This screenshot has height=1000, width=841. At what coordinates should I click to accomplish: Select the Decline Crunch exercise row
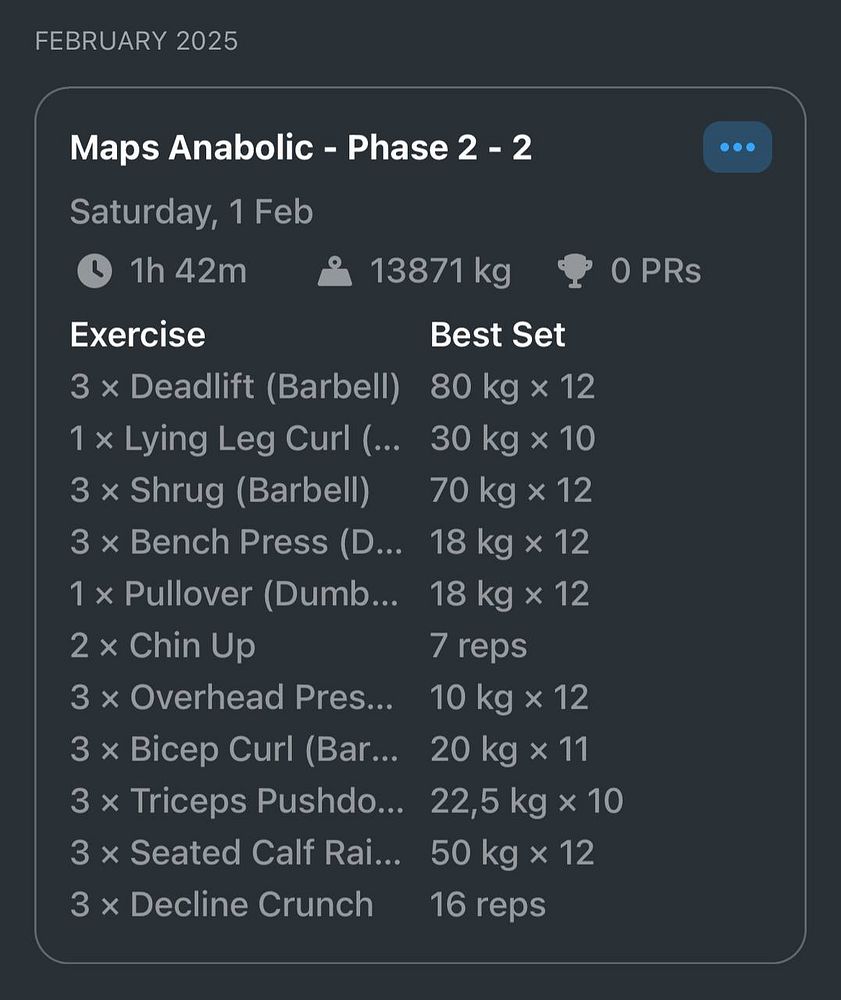click(x=221, y=905)
